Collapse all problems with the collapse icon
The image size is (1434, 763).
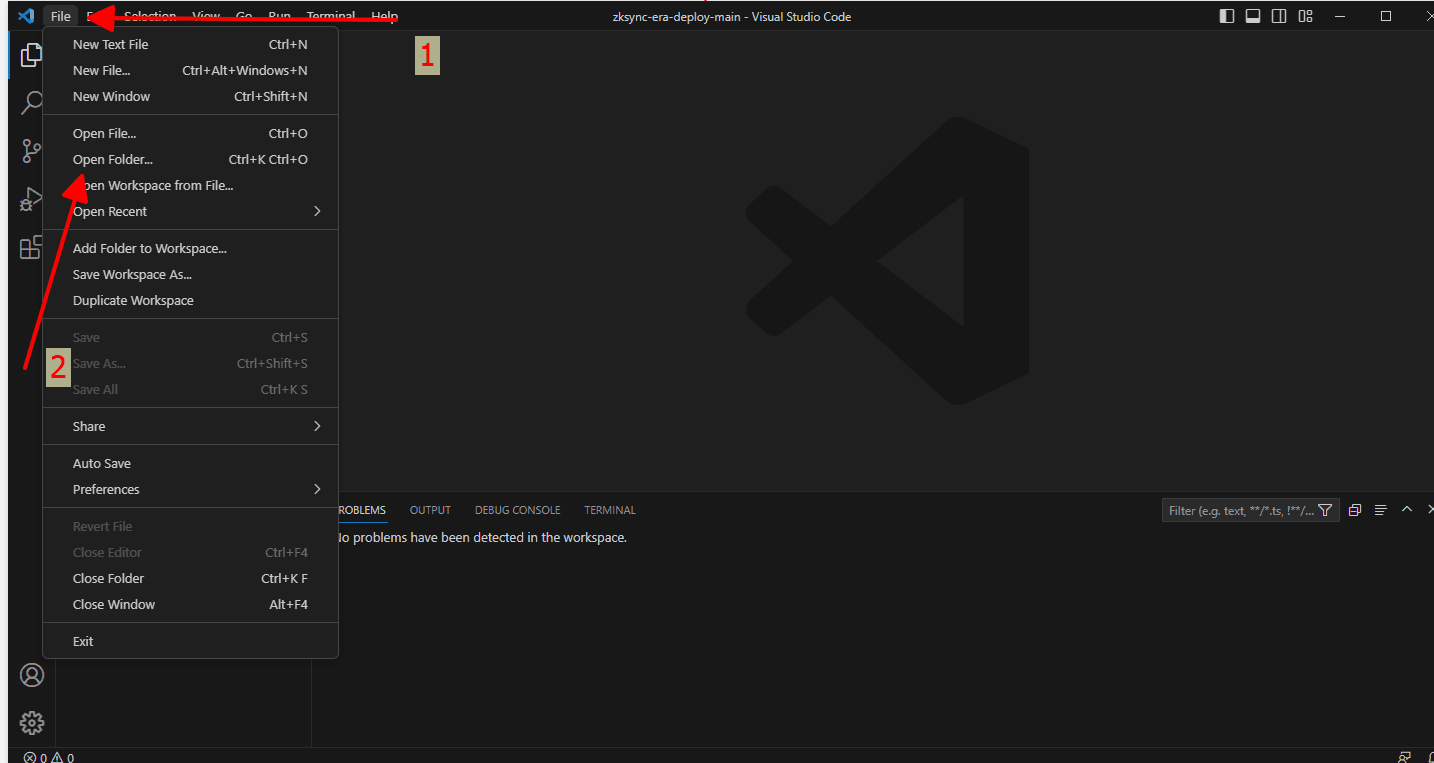point(1355,510)
